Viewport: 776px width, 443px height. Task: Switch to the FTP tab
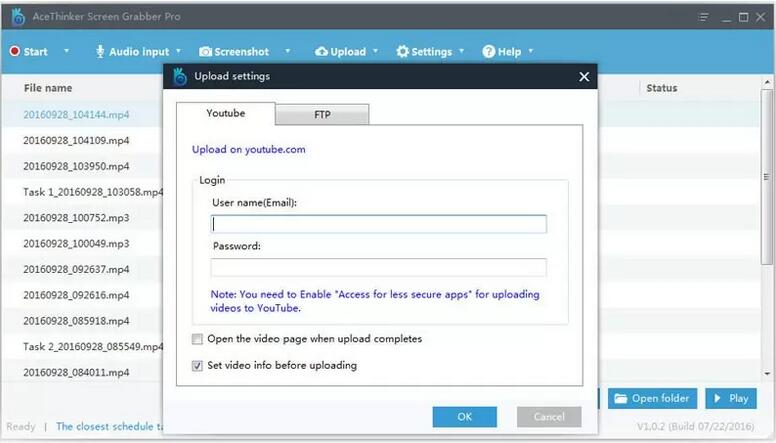[322, 114]
